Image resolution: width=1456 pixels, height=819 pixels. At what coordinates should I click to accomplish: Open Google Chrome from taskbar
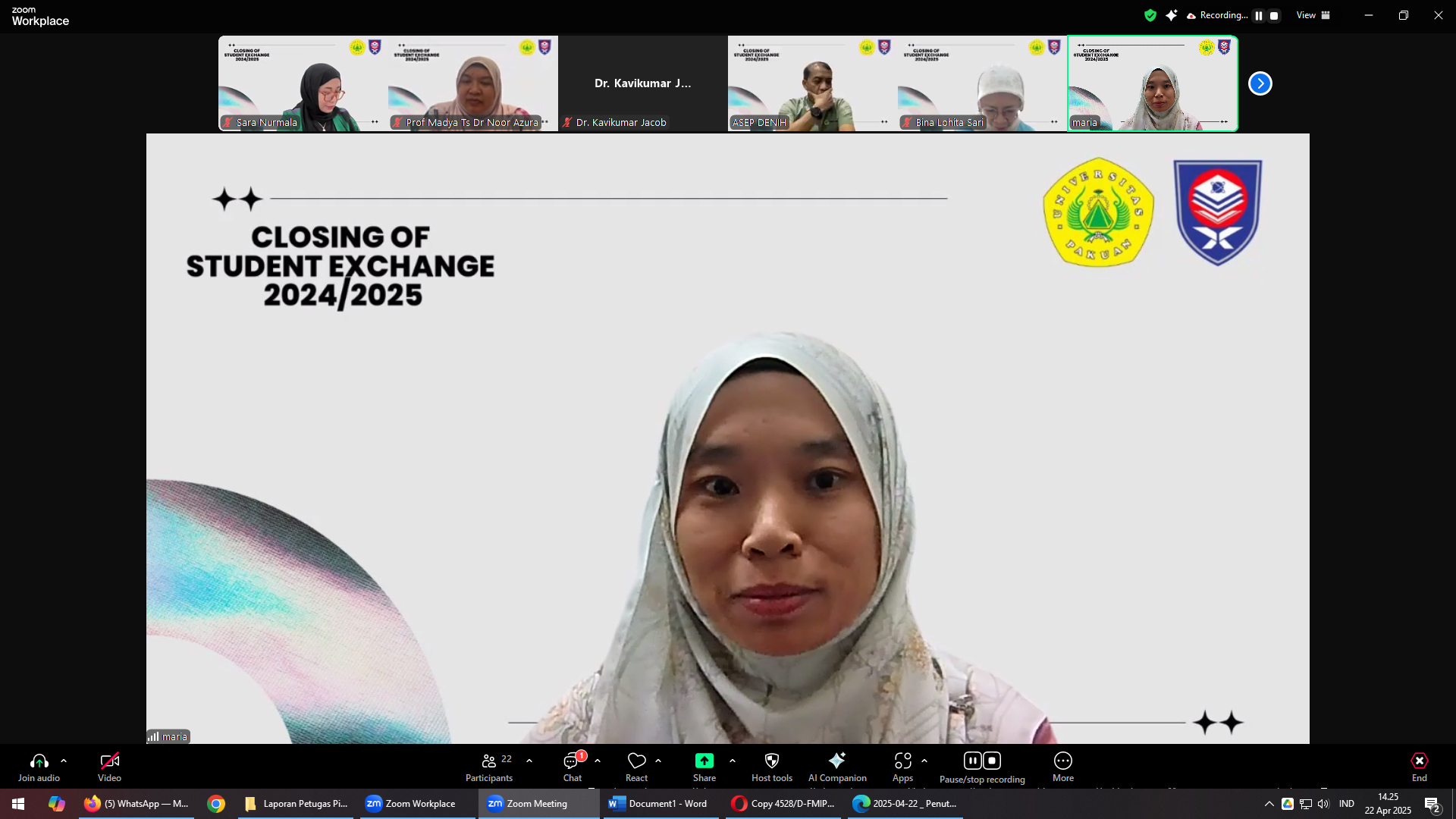(216, 804)
